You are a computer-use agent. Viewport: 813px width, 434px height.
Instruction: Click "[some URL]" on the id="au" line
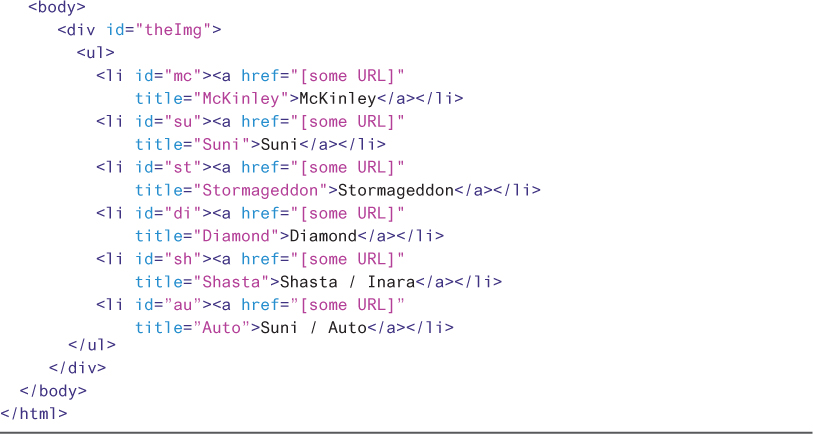point(347,304)
